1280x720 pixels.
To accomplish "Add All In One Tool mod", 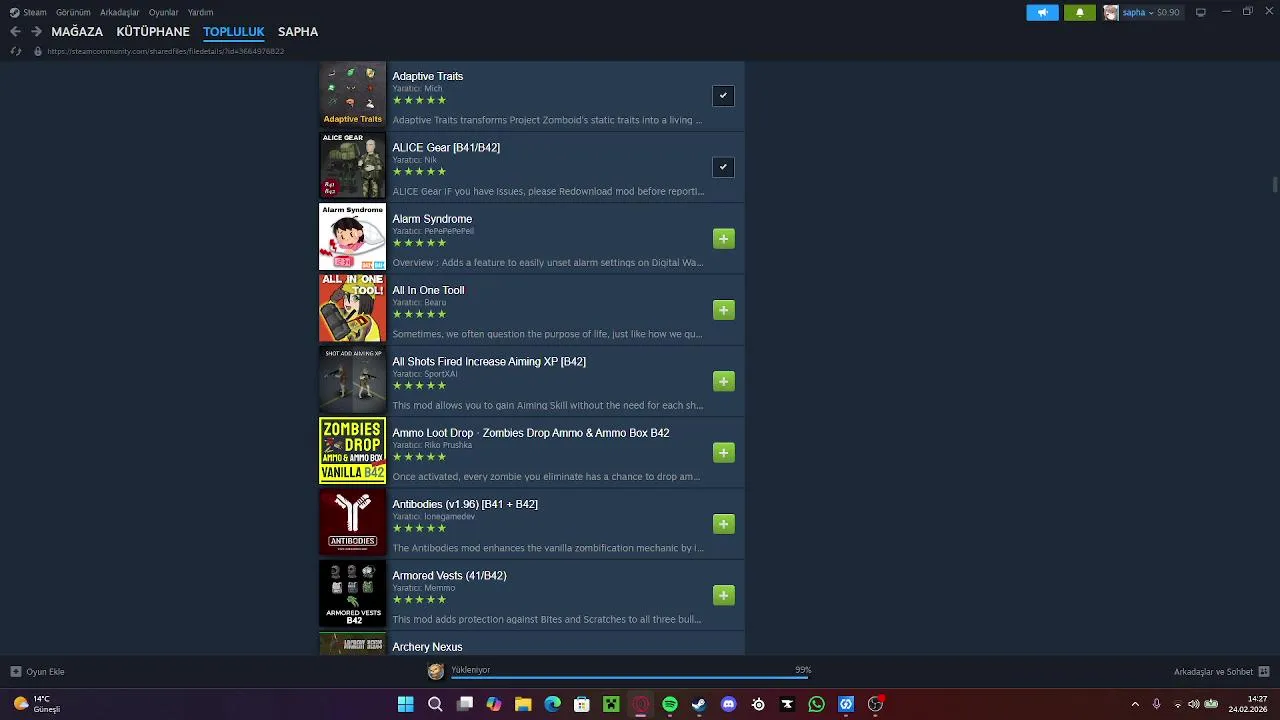I will (724, 310).
